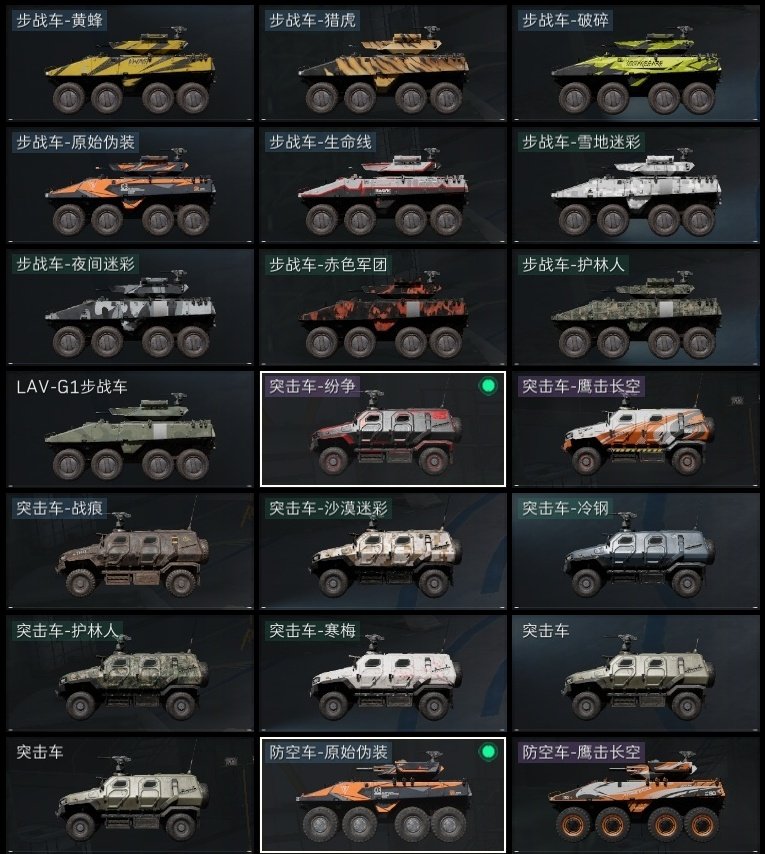Select the 突击车-鹰击长空 skin
Screen dimensions: 765x854
click(x=636, y=429)
